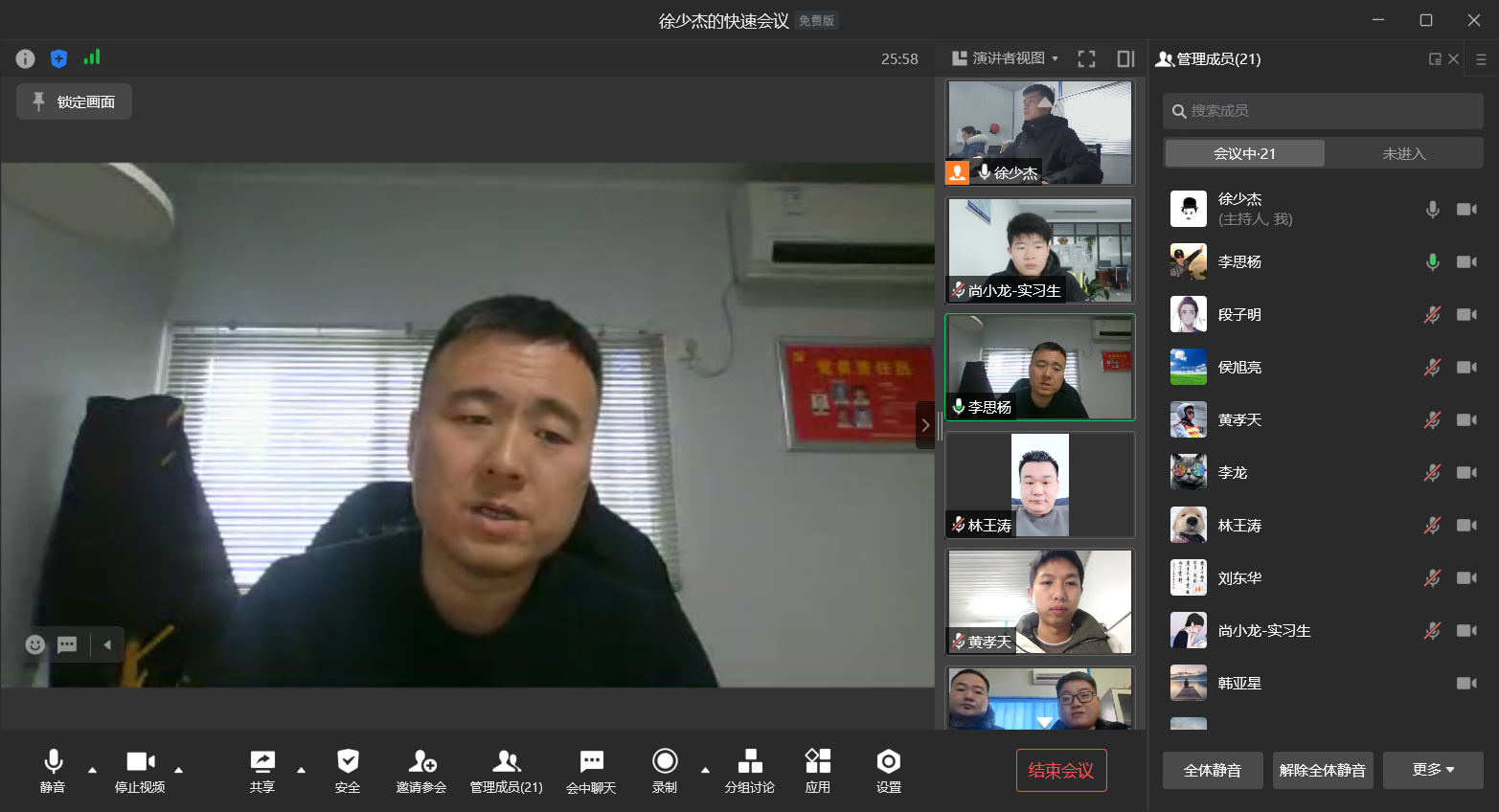
Task: Open the 更多 dropdown in members panel
Action: point(1433,770)
